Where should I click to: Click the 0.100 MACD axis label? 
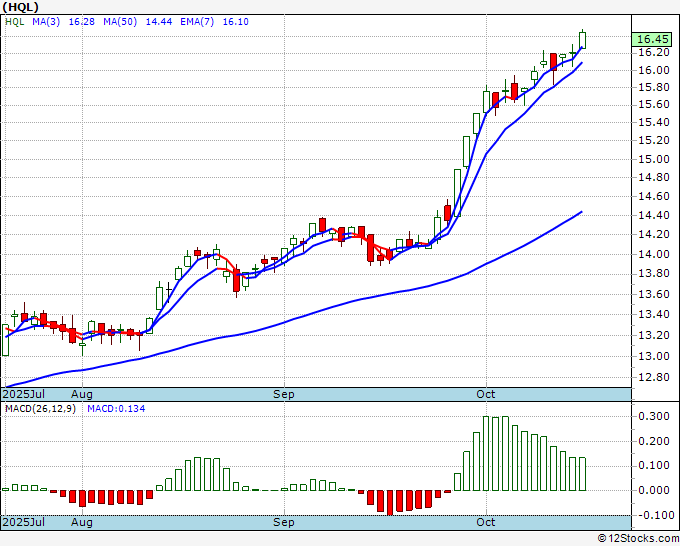[x=654, y=465]
